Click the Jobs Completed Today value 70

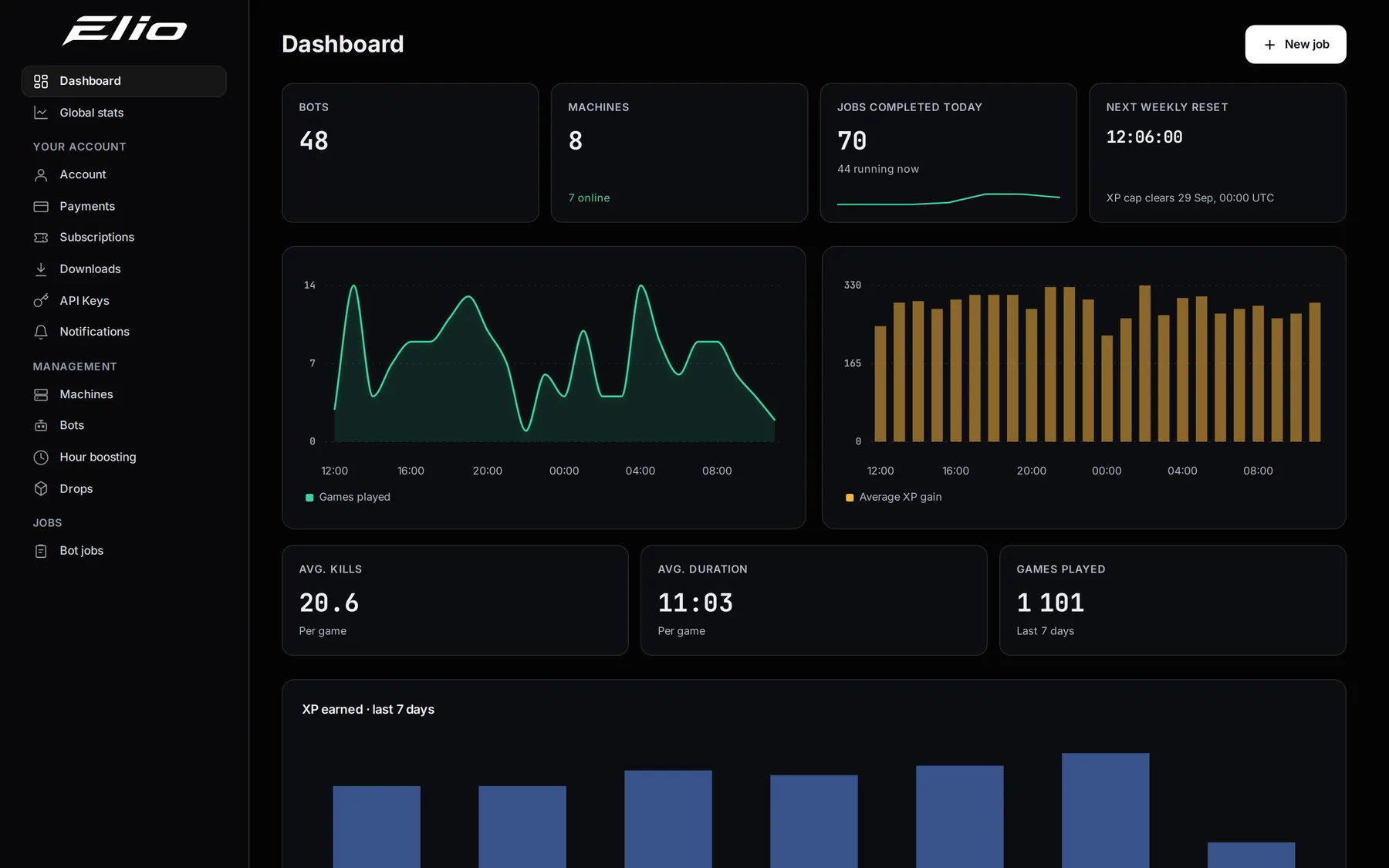pos(852,141)
